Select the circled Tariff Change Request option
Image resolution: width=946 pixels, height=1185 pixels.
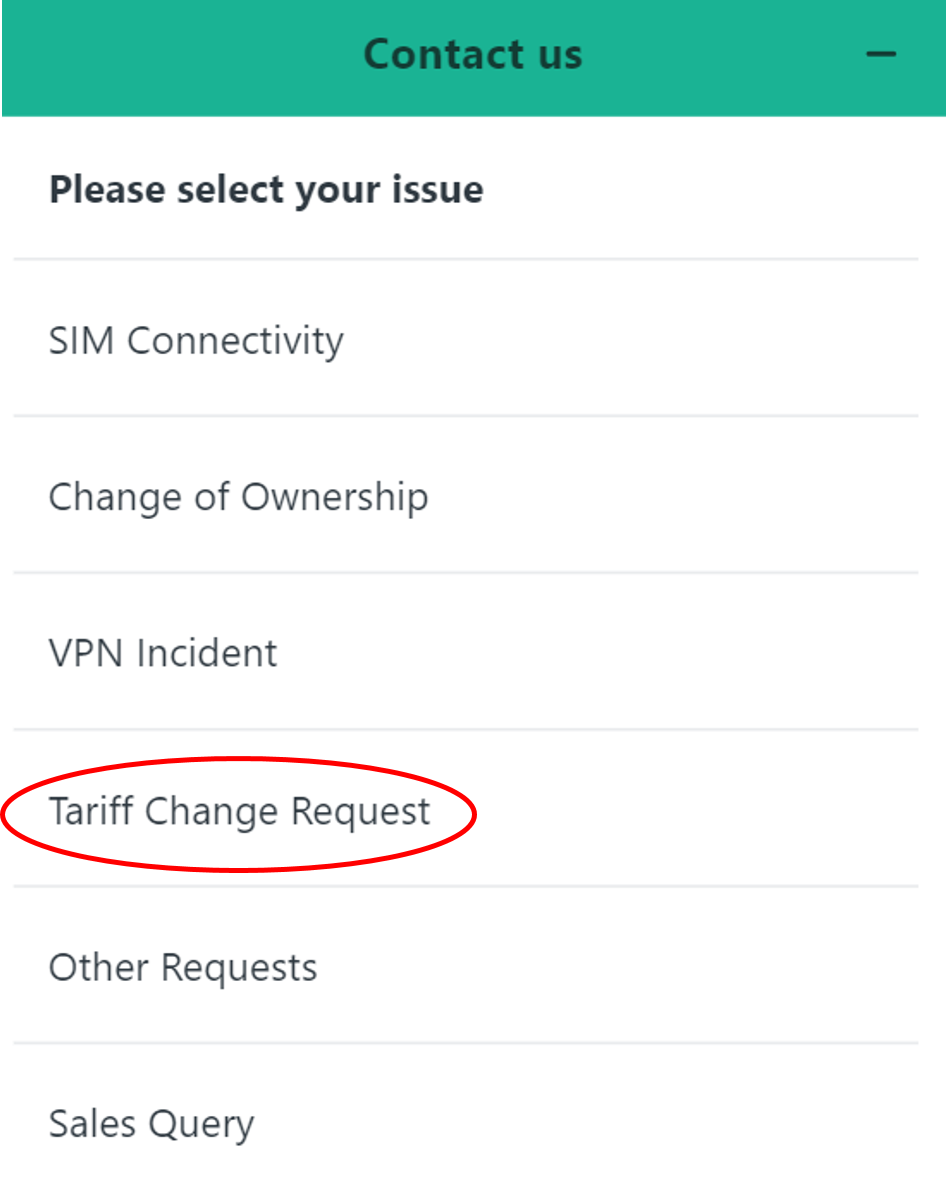click(x=239, y=811)
